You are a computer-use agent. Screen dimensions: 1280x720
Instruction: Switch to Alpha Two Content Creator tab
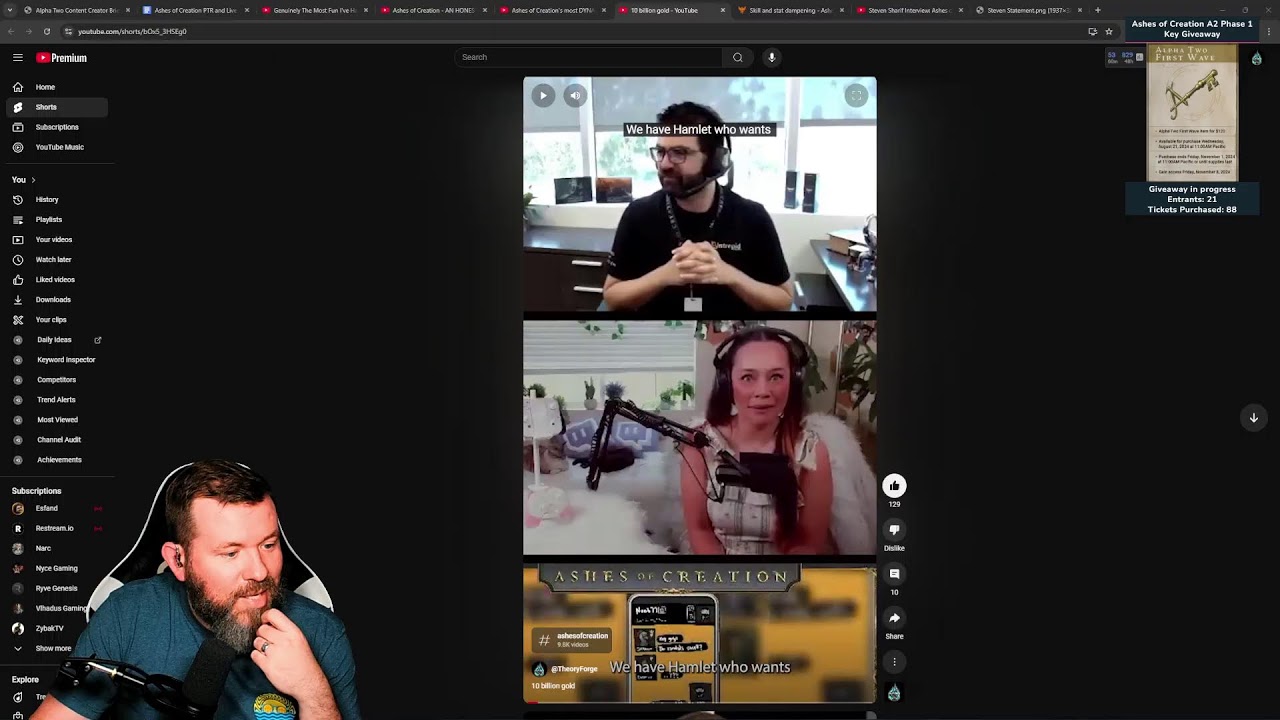(76, 10)
